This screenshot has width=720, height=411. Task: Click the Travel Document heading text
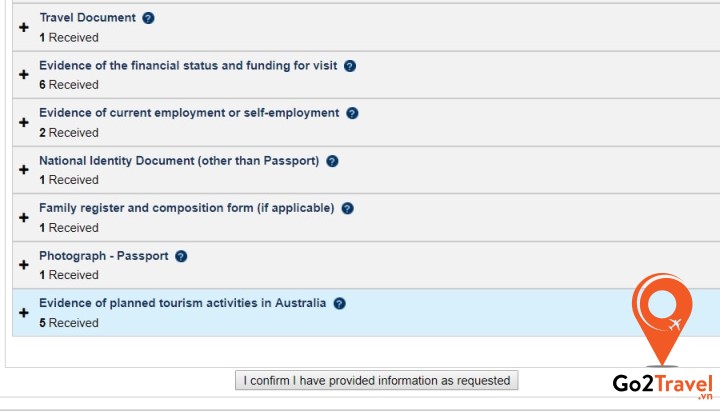click(87, 18)
